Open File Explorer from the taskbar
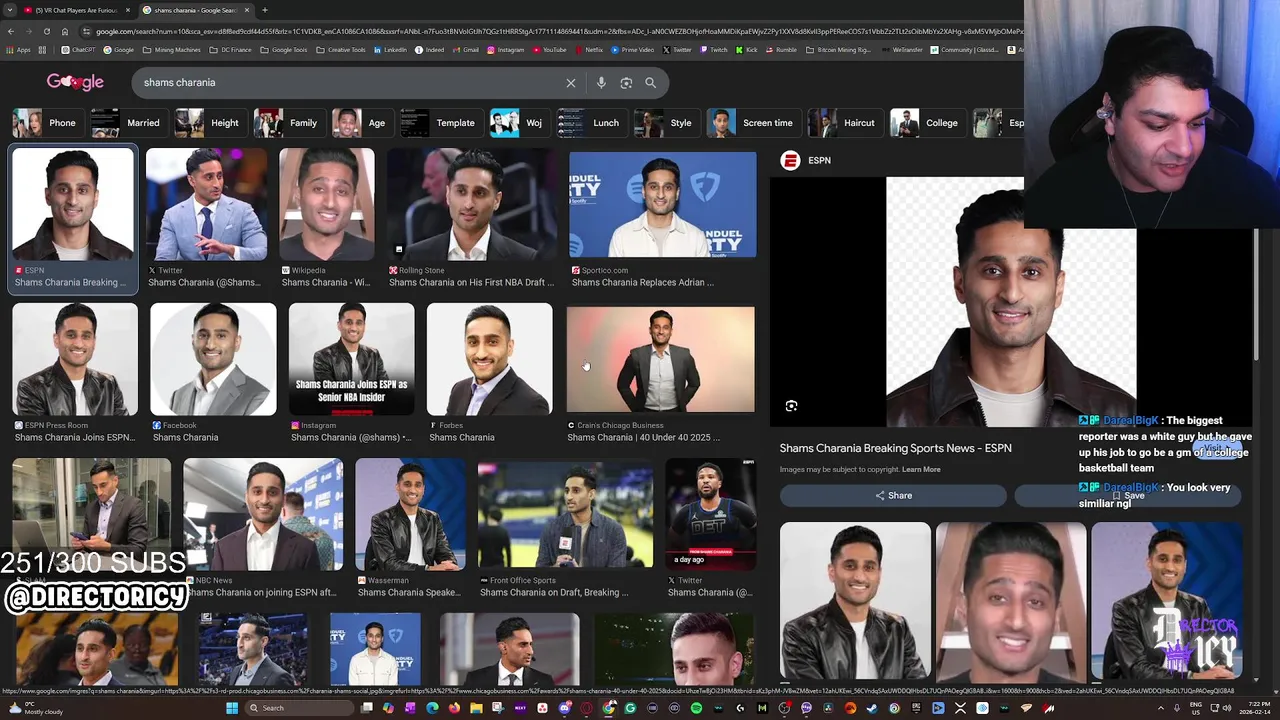1280x720 pixels. pyautogui.click(x=476, y=708)
